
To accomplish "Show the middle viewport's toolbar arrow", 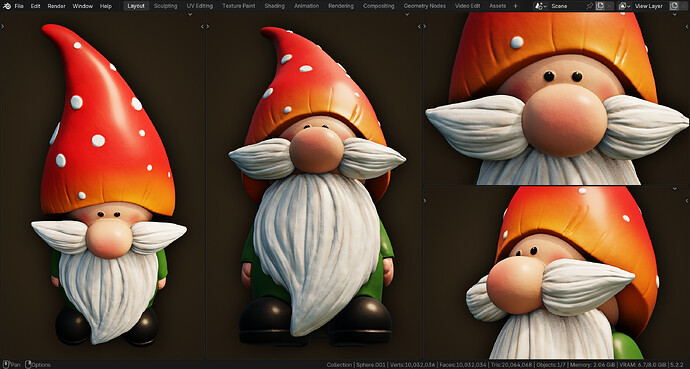I will point(208,26).
